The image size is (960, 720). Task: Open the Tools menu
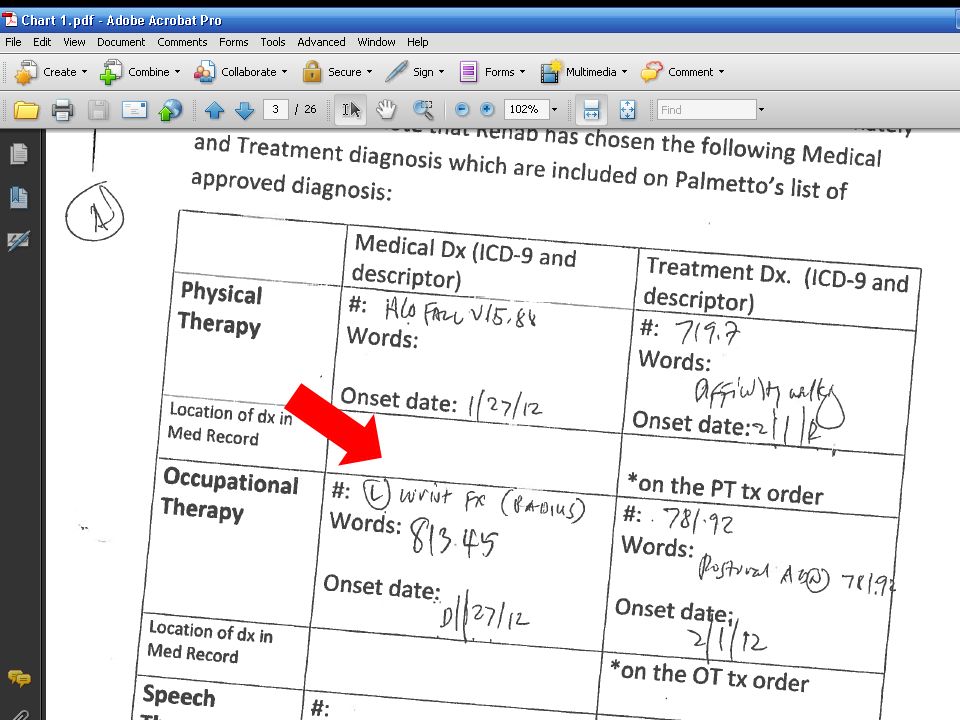273,42
